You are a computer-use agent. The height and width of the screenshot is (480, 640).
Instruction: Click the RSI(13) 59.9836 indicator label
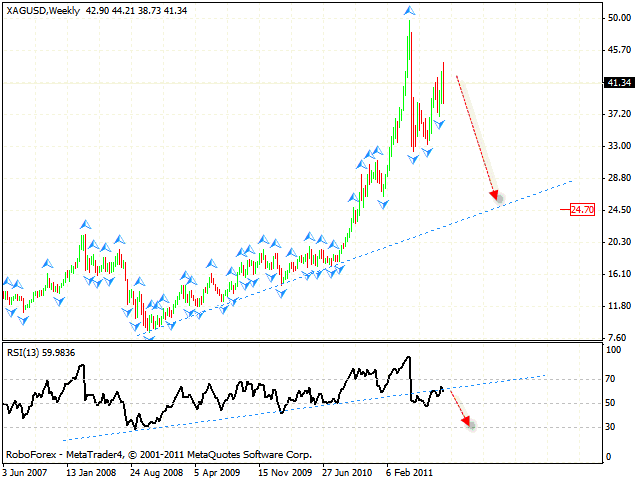[43, 351]
